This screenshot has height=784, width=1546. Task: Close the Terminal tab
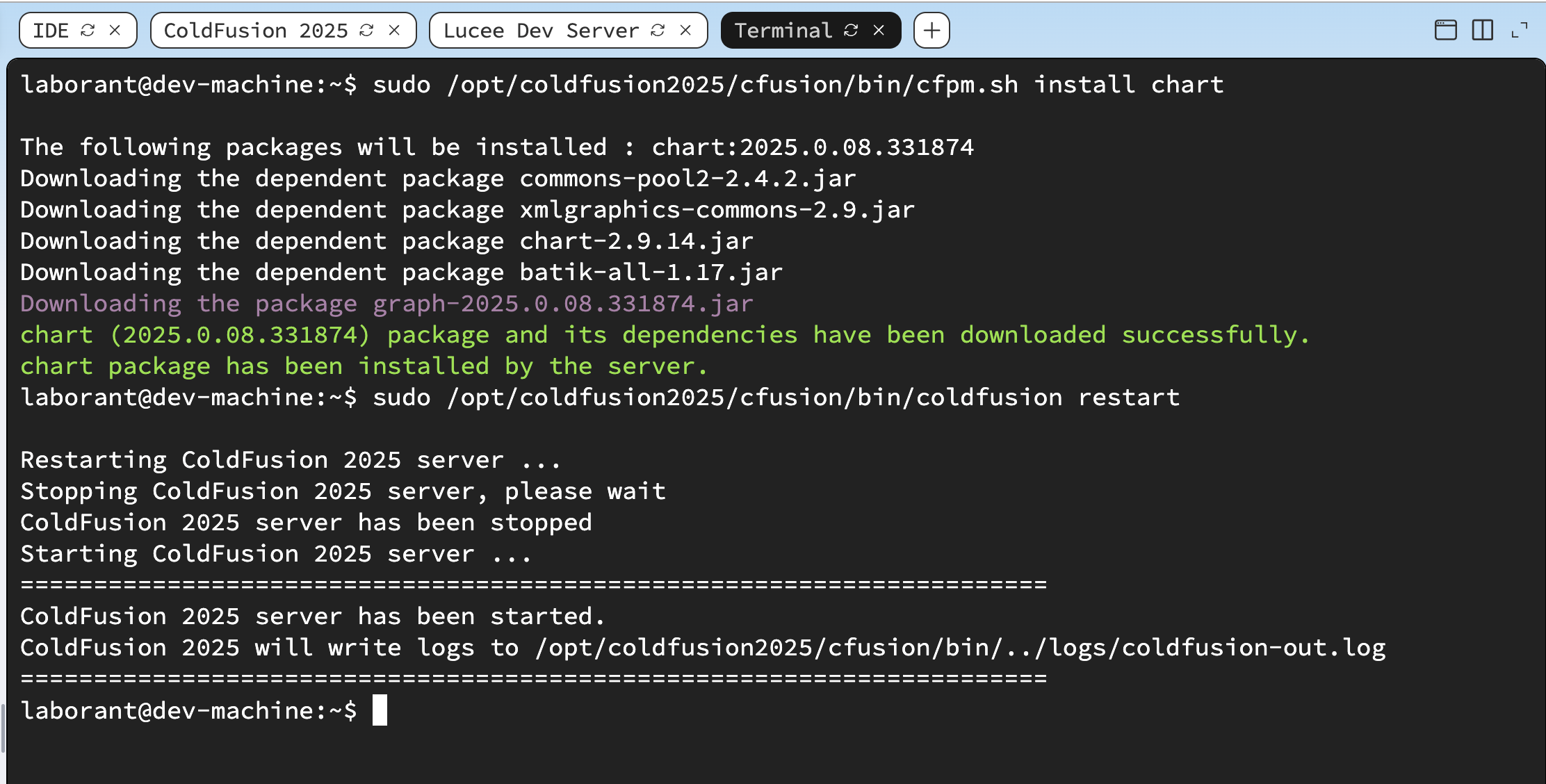point(879,31)
